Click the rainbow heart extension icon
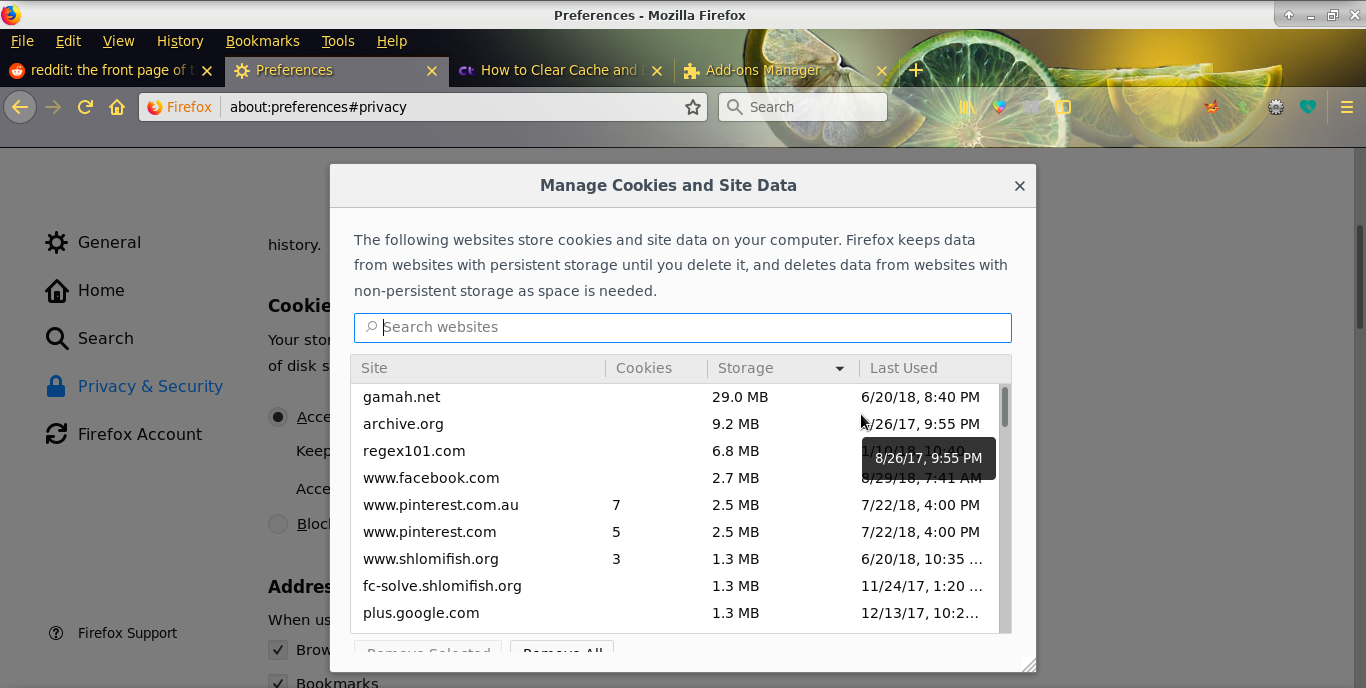Image resolution: width=1366 pixels, height=688 pixels. (999, 107)
